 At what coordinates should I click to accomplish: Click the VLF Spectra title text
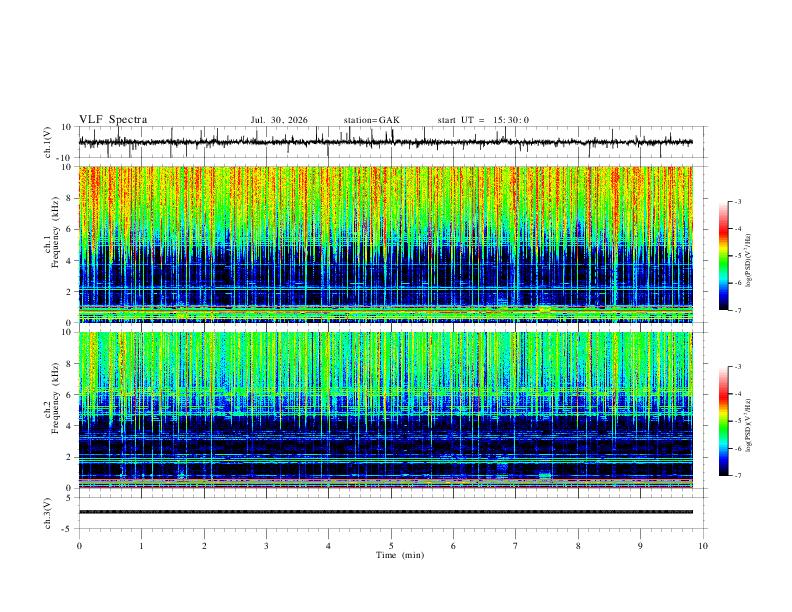click(x=113, y=120)
